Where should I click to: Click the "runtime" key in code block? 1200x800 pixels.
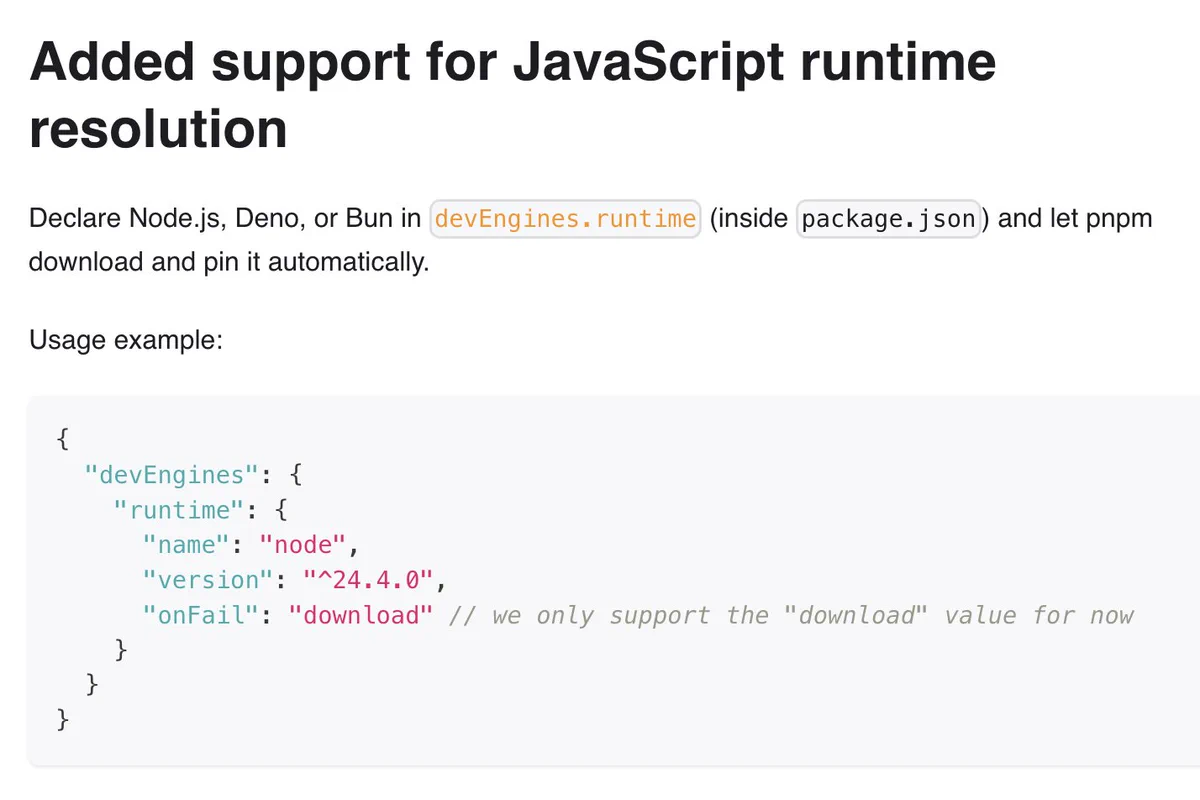[180, 510]
